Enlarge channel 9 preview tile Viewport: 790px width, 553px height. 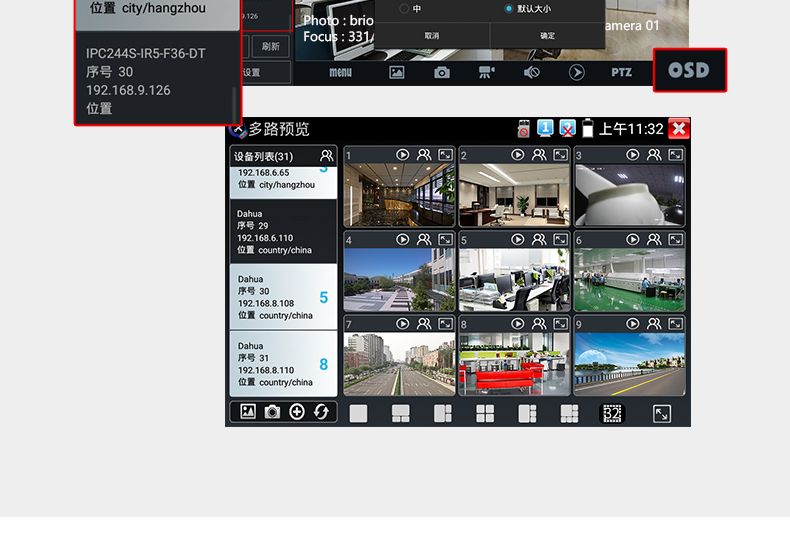[x=675, y=323]
